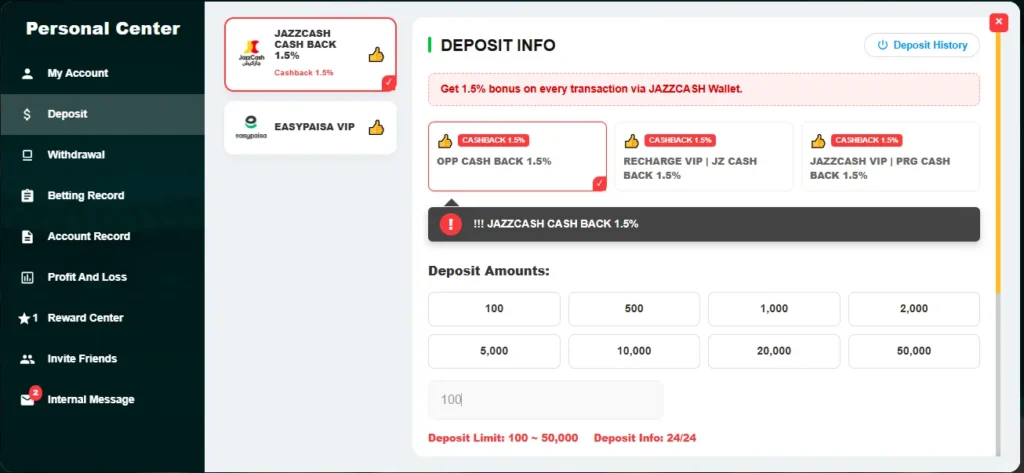Screen dimensions: 1024x473
Task: Select deposit amount 2,000
Action: tap(914, 309)
